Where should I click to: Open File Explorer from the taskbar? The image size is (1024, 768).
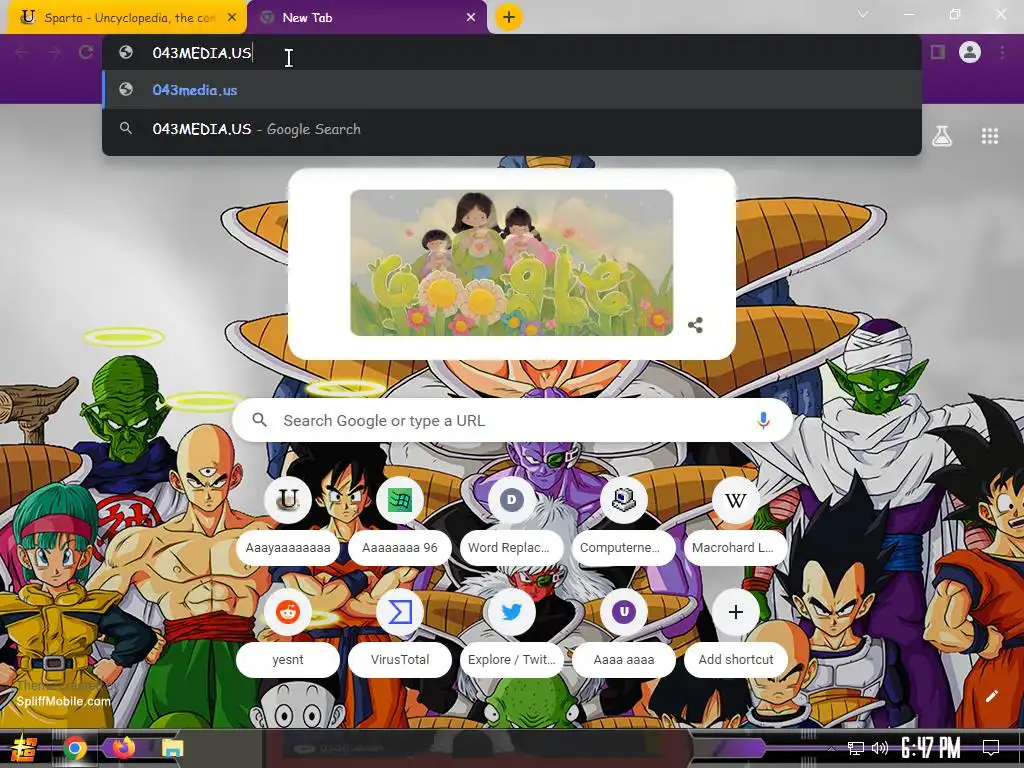pos(172,748)
